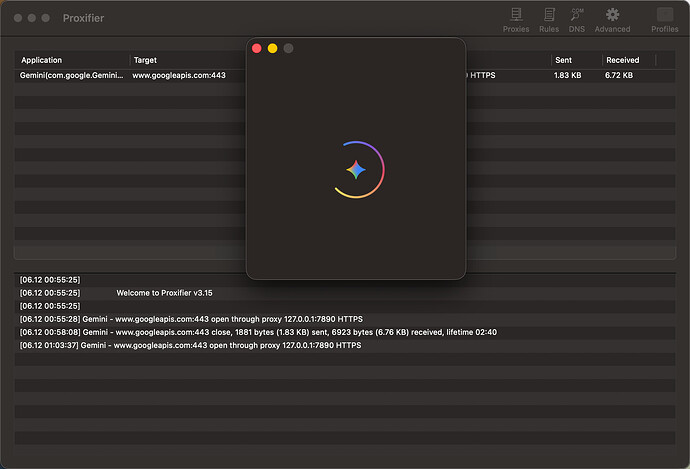Open the Profiles toolbar icon
The image size is (690, 469).
click(x=664, y=20)
